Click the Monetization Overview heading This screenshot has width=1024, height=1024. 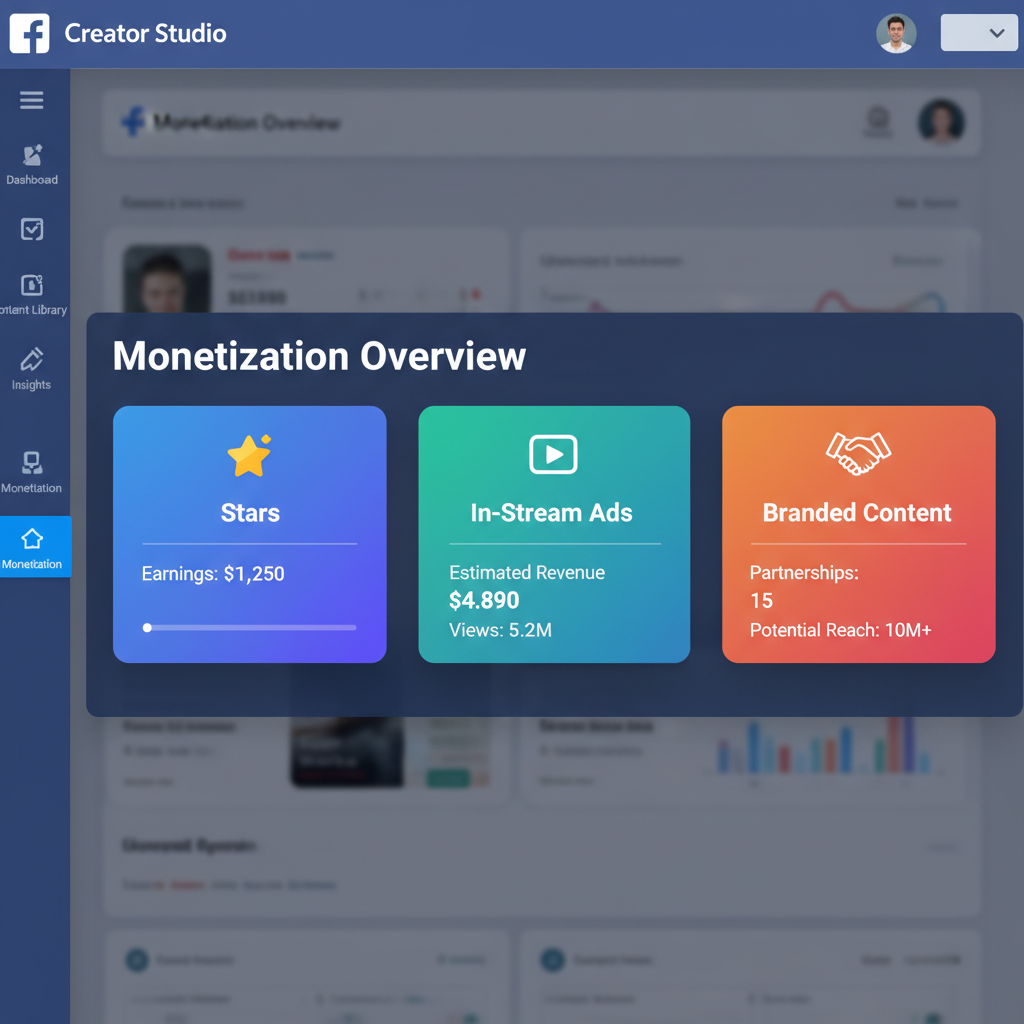click(x=319, y=356)
